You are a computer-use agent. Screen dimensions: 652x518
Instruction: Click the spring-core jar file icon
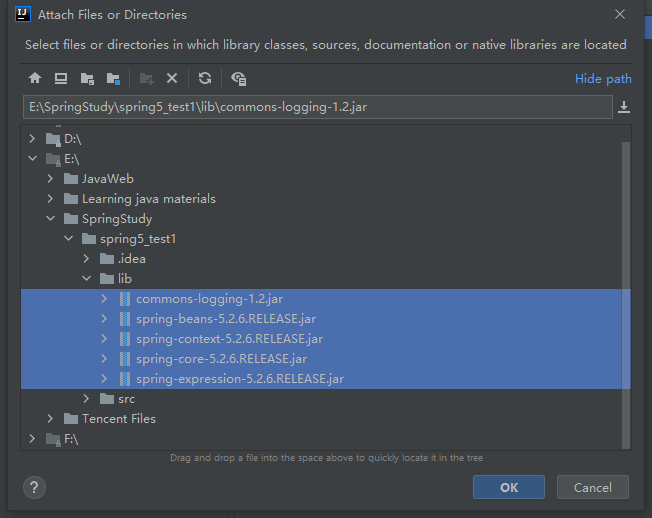click(125, 359)
